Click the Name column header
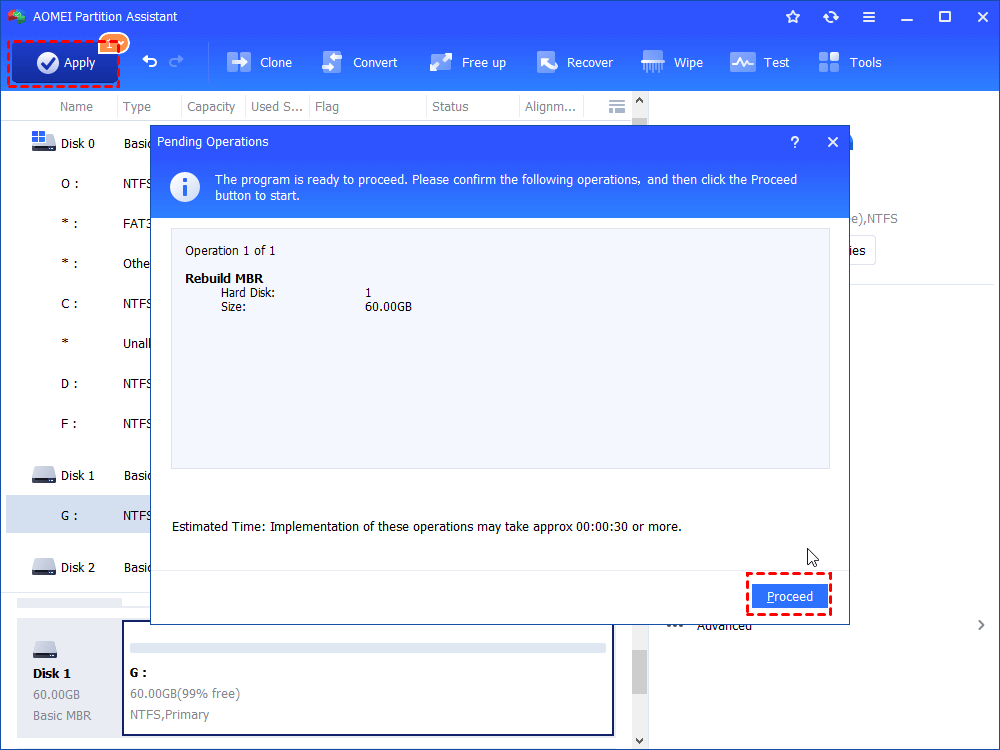Viewport: 1000px width, 750px height. coord(77,107)
